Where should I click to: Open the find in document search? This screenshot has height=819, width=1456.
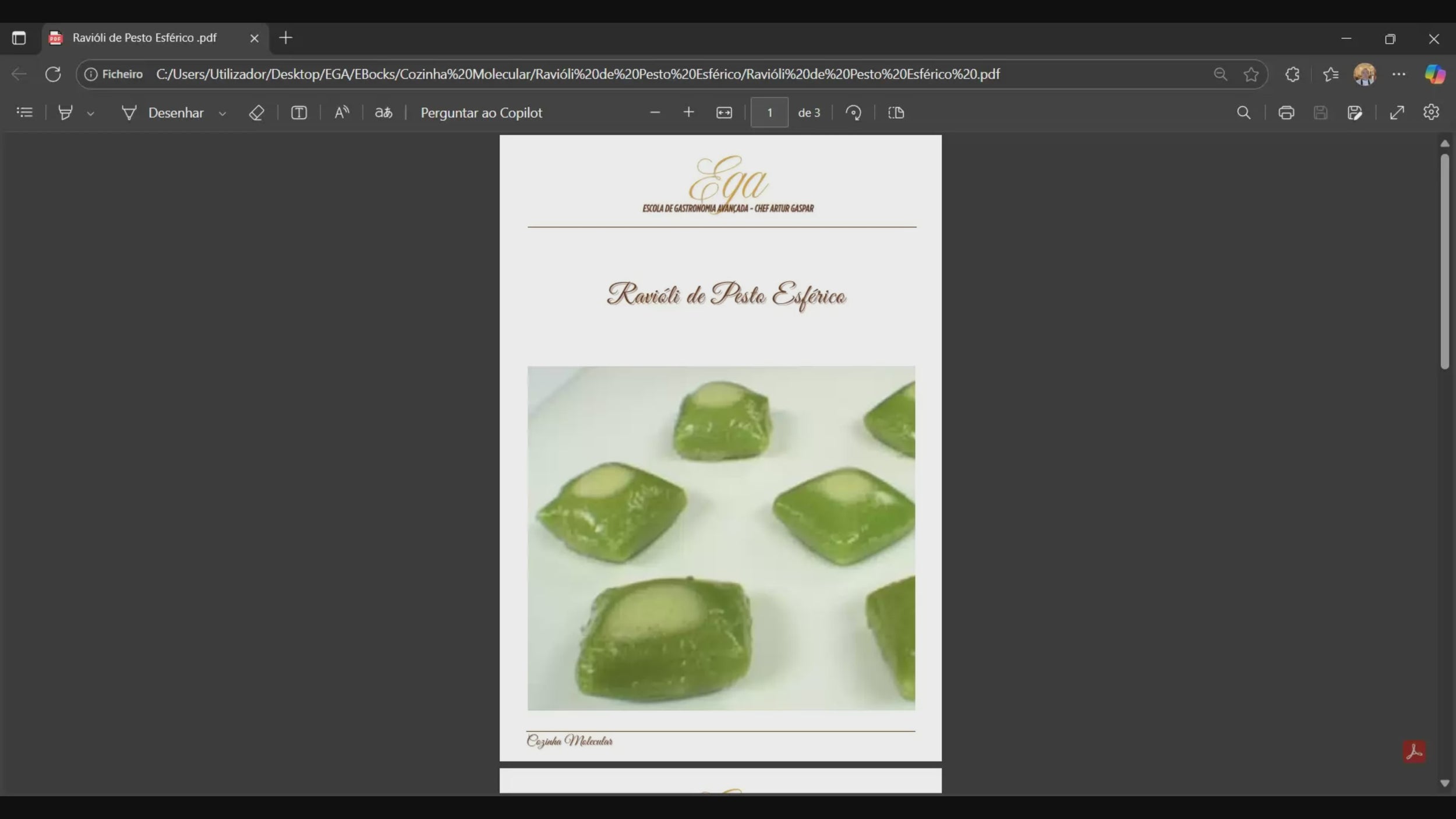click(x=1243, y=112)
